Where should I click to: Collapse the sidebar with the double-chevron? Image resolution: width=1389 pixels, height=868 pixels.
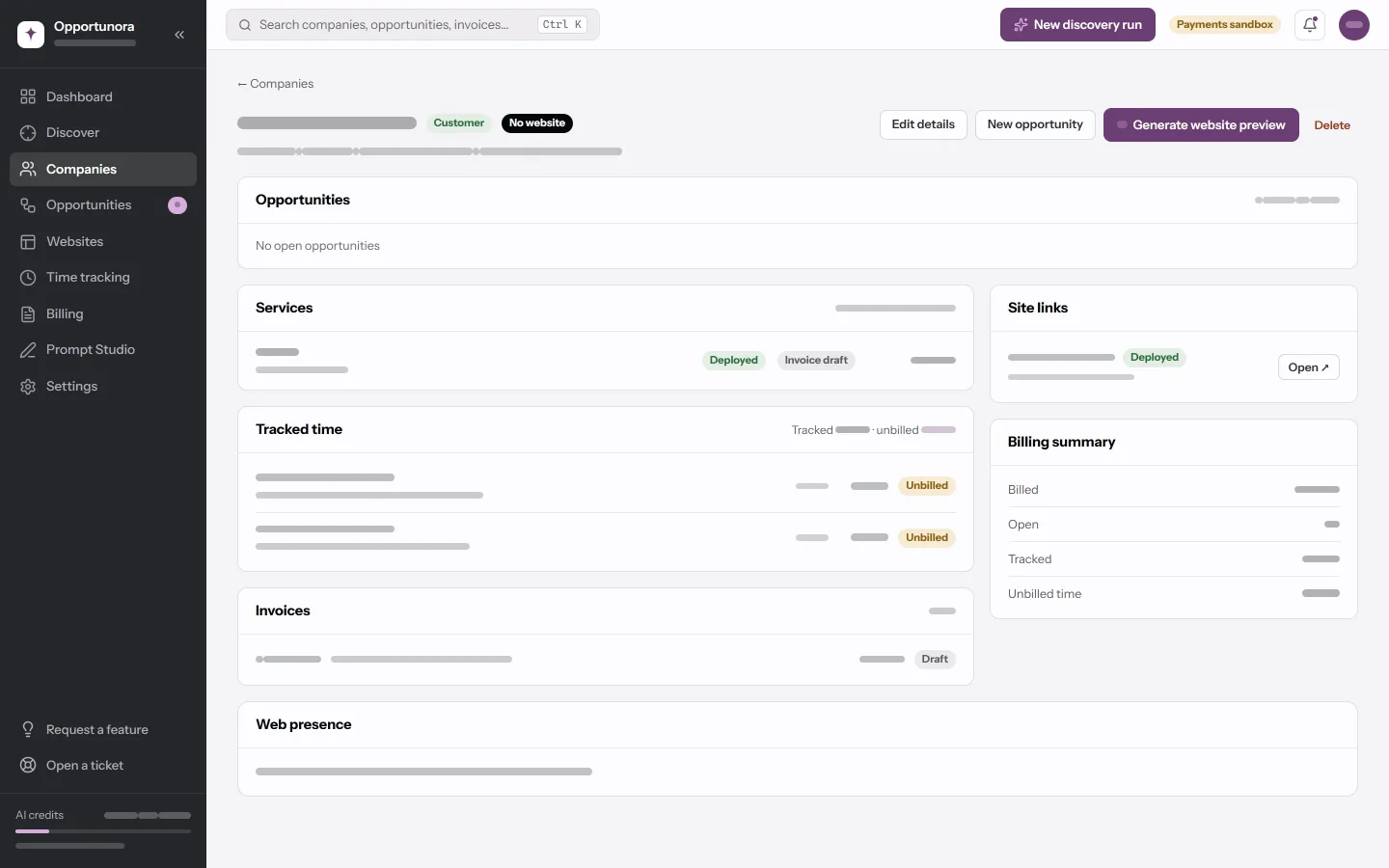(179, 34)
